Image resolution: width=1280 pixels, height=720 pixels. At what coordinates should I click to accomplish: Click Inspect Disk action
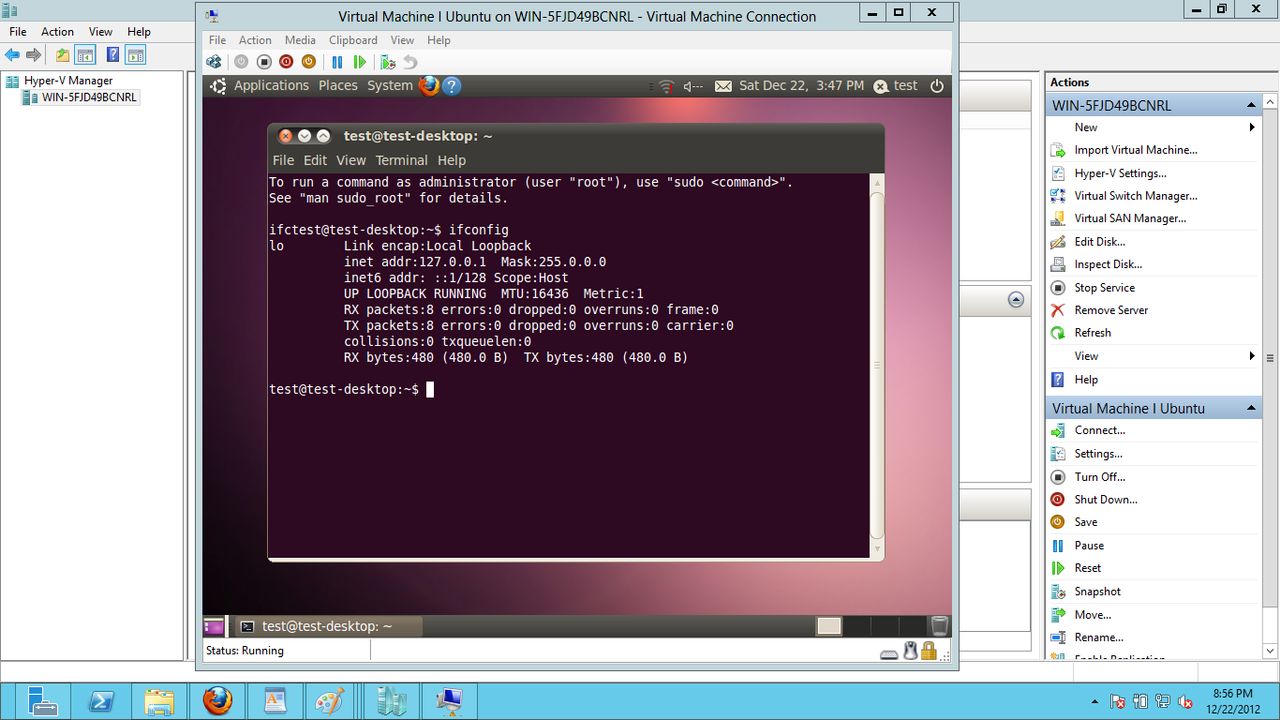(x=1108, y=264)
